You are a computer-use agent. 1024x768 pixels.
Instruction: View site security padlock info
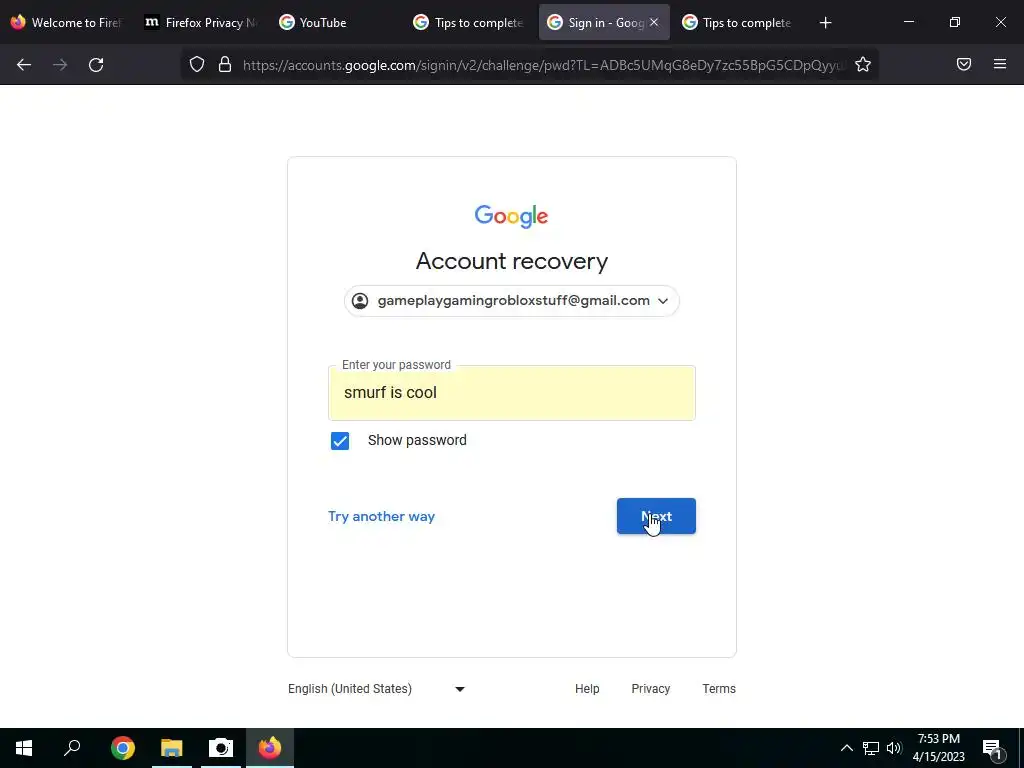[225, 64]
